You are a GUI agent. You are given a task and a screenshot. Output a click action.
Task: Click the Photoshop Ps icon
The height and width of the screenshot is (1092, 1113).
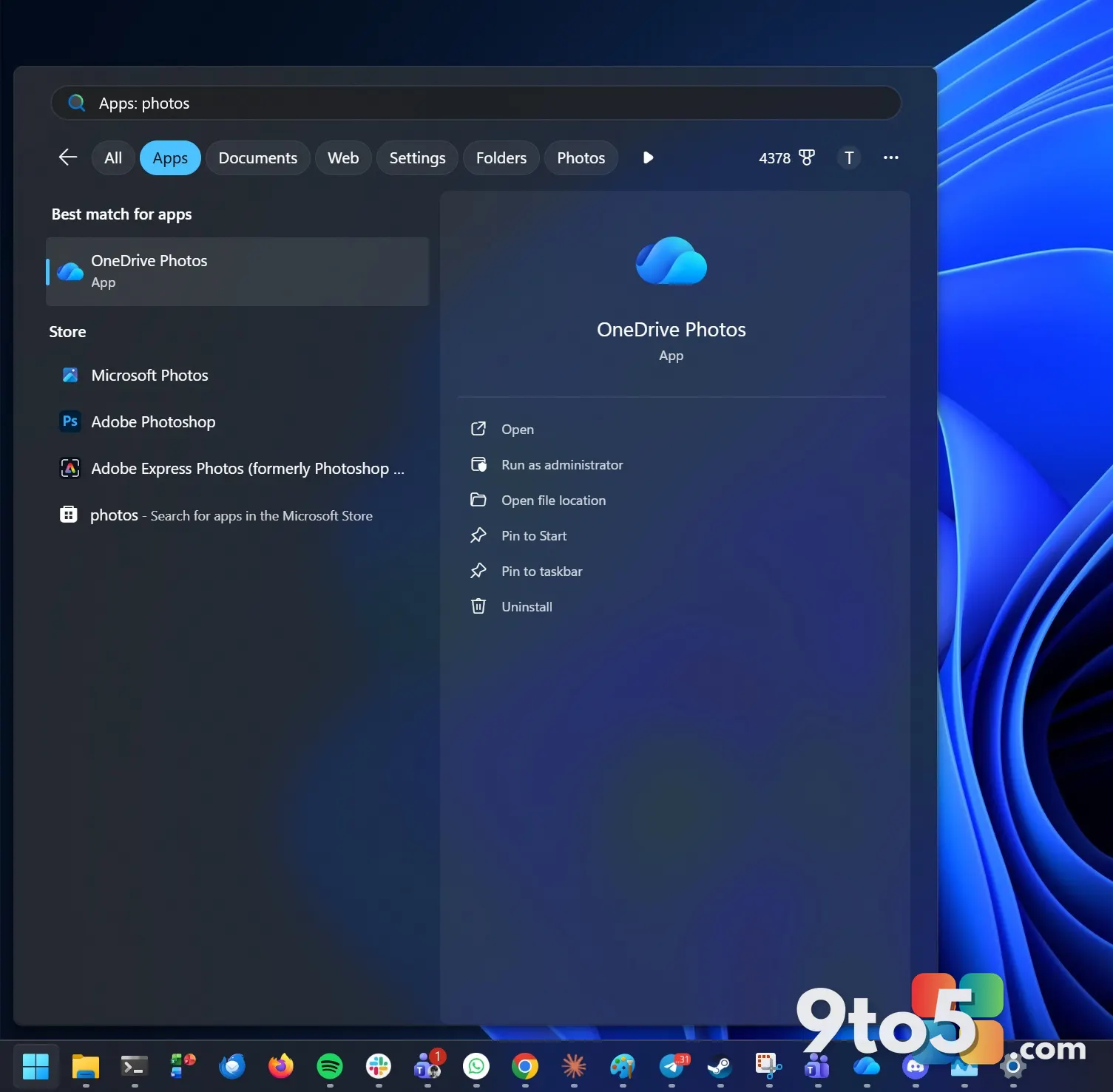coord(70,421)
